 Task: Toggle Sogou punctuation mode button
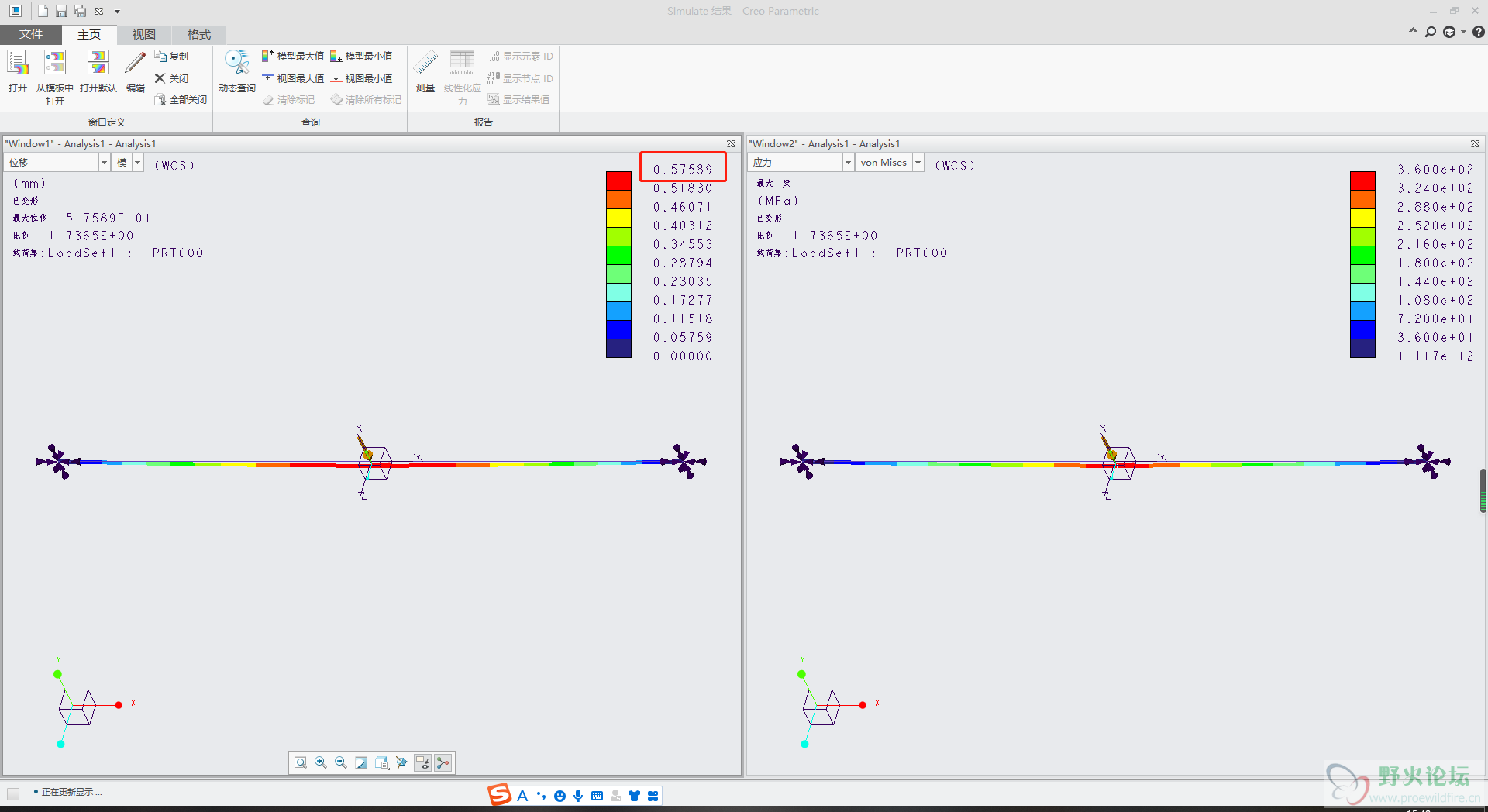pyautogui.click(x=541, y=796)
